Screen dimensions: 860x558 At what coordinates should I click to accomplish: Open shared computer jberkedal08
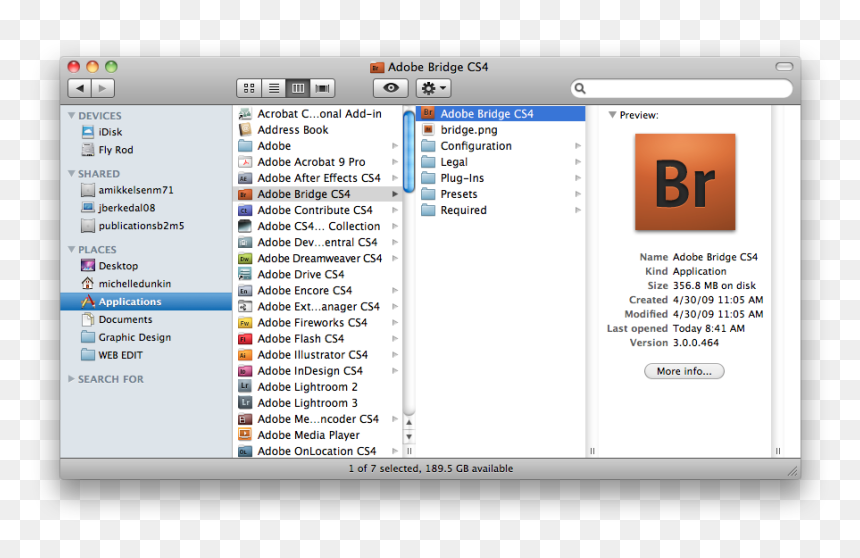146,207
